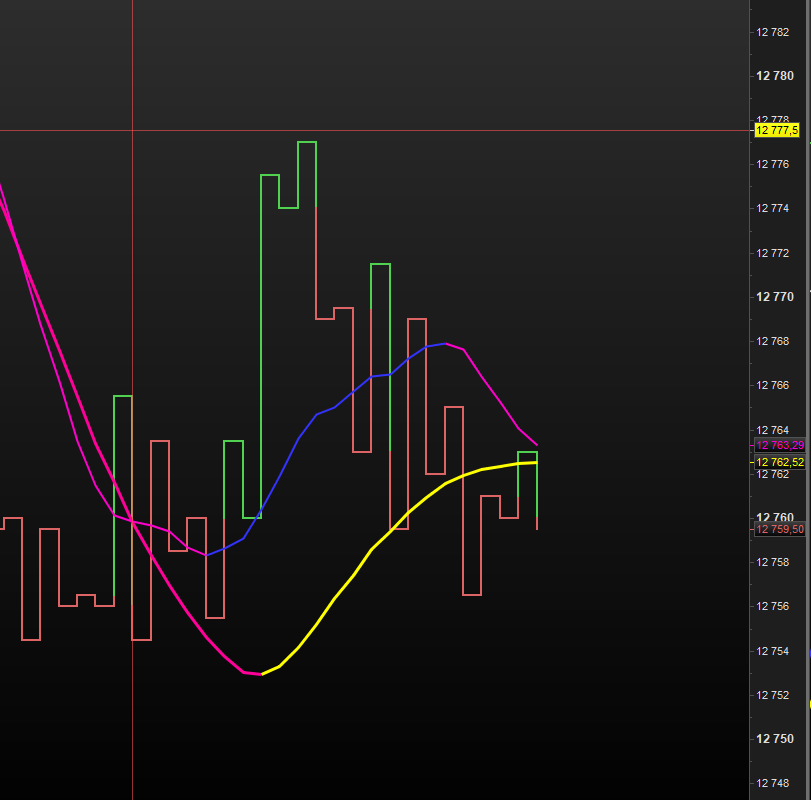Click the 12 780 price axis label
This screenshot has width=811, height=800.
point(775,76)
